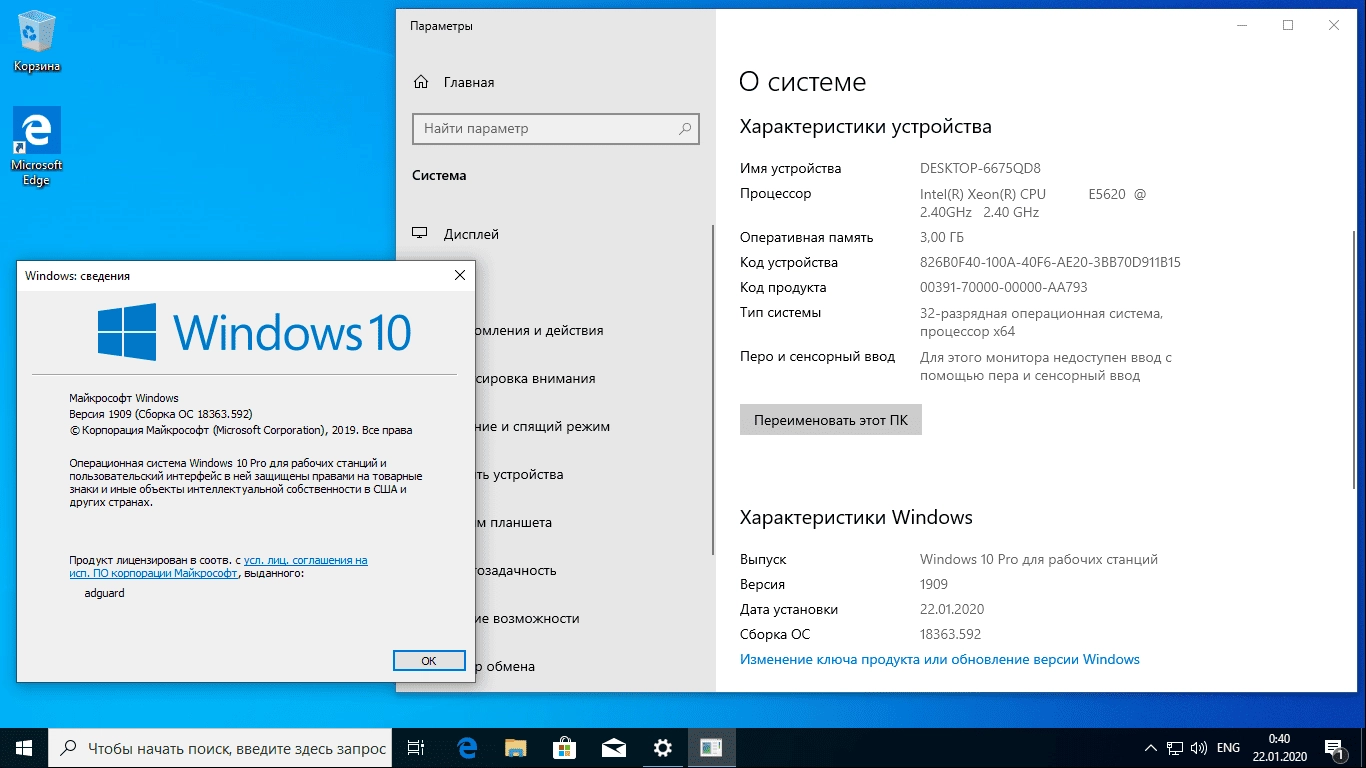Image resolution: width=1366 pixels, height=768 pixels.
Task: Minimize the Параметры Settings window
Action: (1242, 26)
